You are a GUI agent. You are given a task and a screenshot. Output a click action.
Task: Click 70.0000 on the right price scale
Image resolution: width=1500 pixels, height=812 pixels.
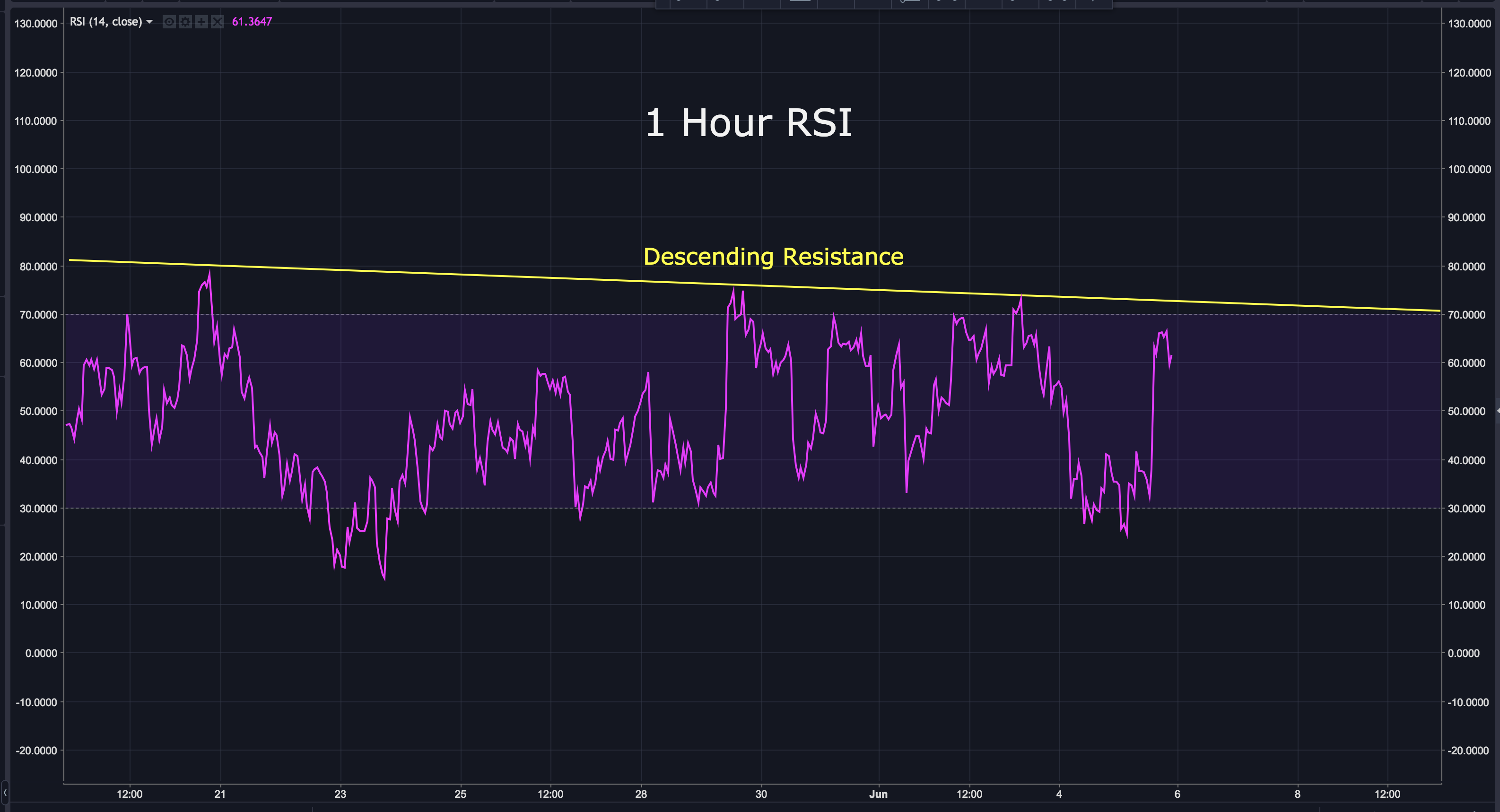(1466, 315)
